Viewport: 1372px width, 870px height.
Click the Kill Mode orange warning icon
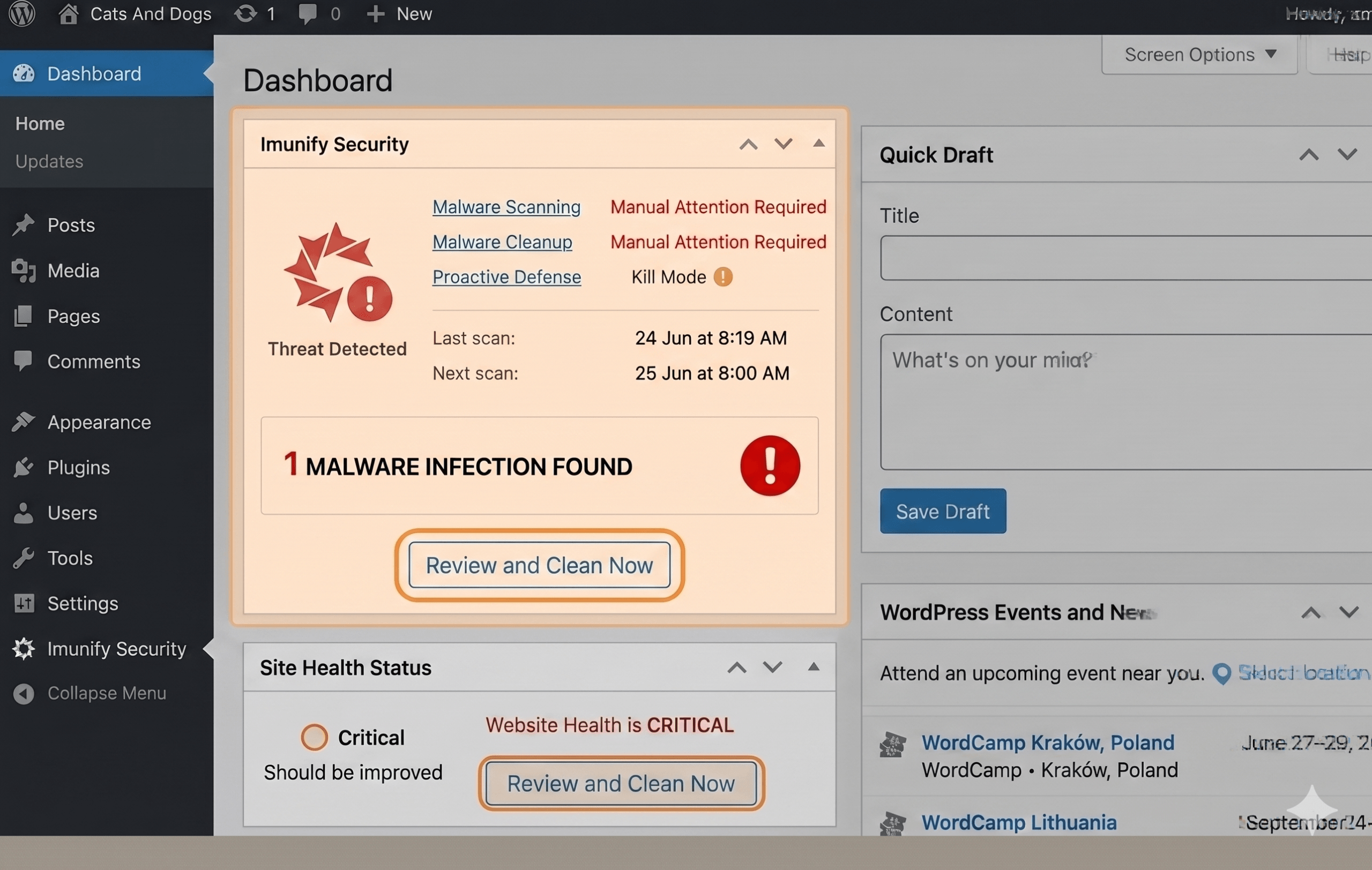coord(723,277)
